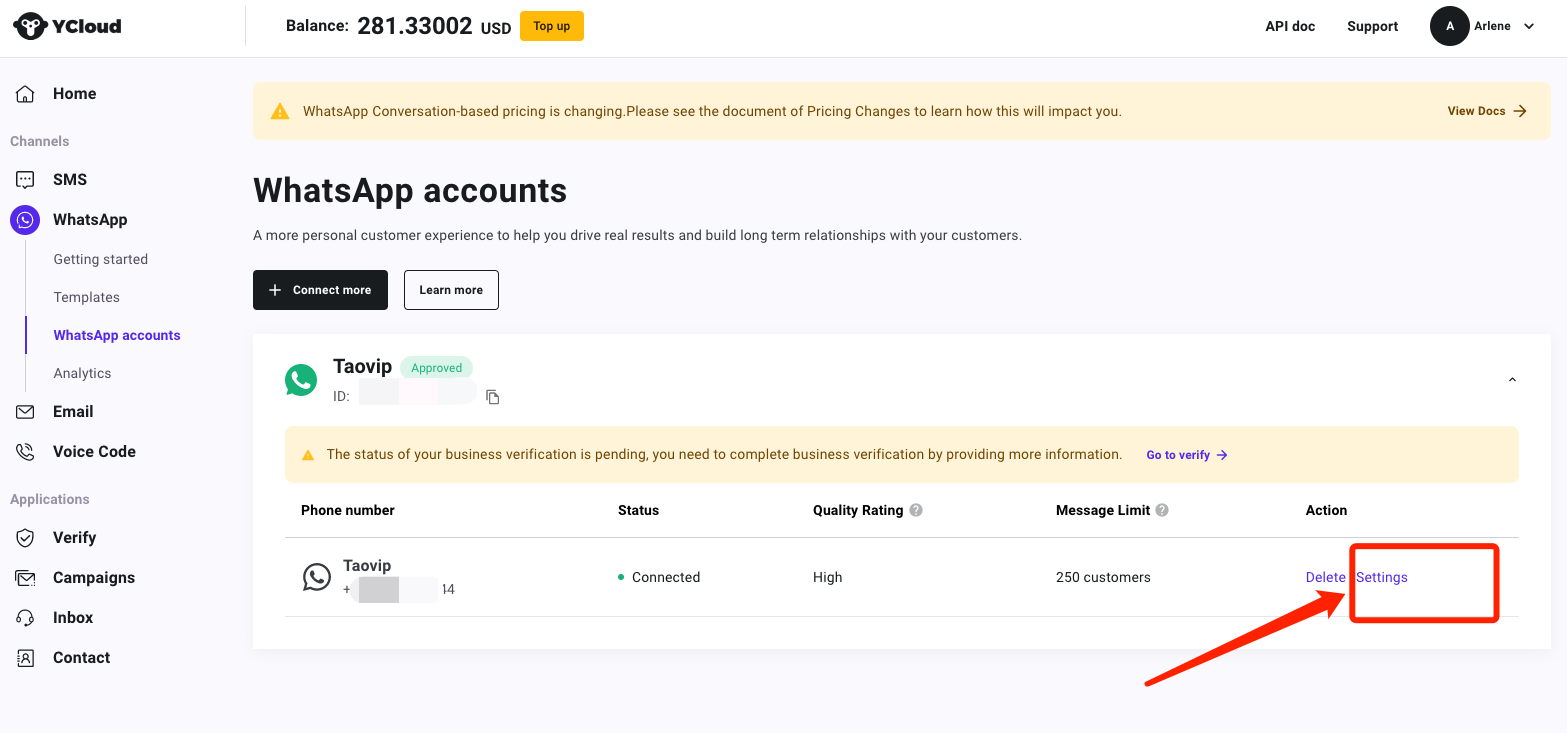
Task: Click the Message Limit help icon
Action: pyautogui.click(x=1162, y=510)
